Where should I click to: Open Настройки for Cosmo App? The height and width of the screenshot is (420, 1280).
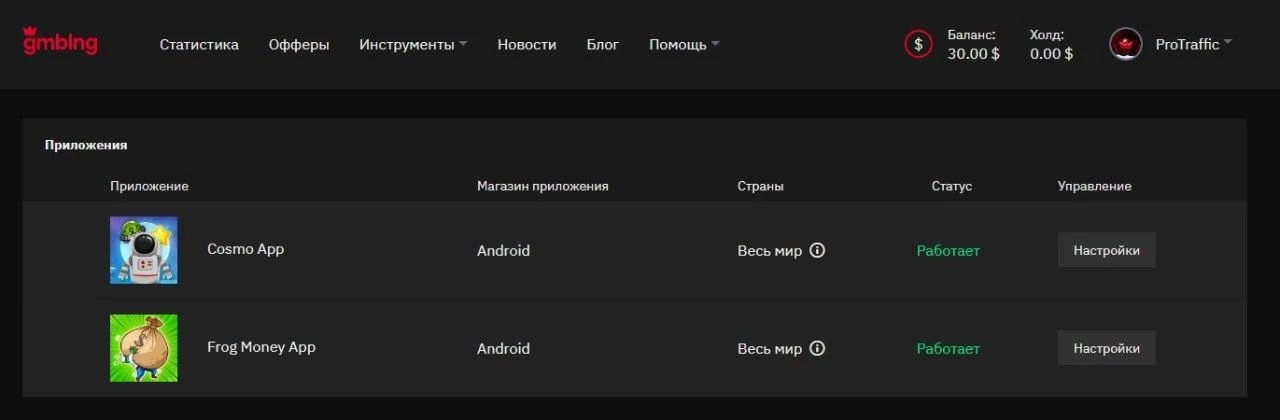[x=1107, y=250]
